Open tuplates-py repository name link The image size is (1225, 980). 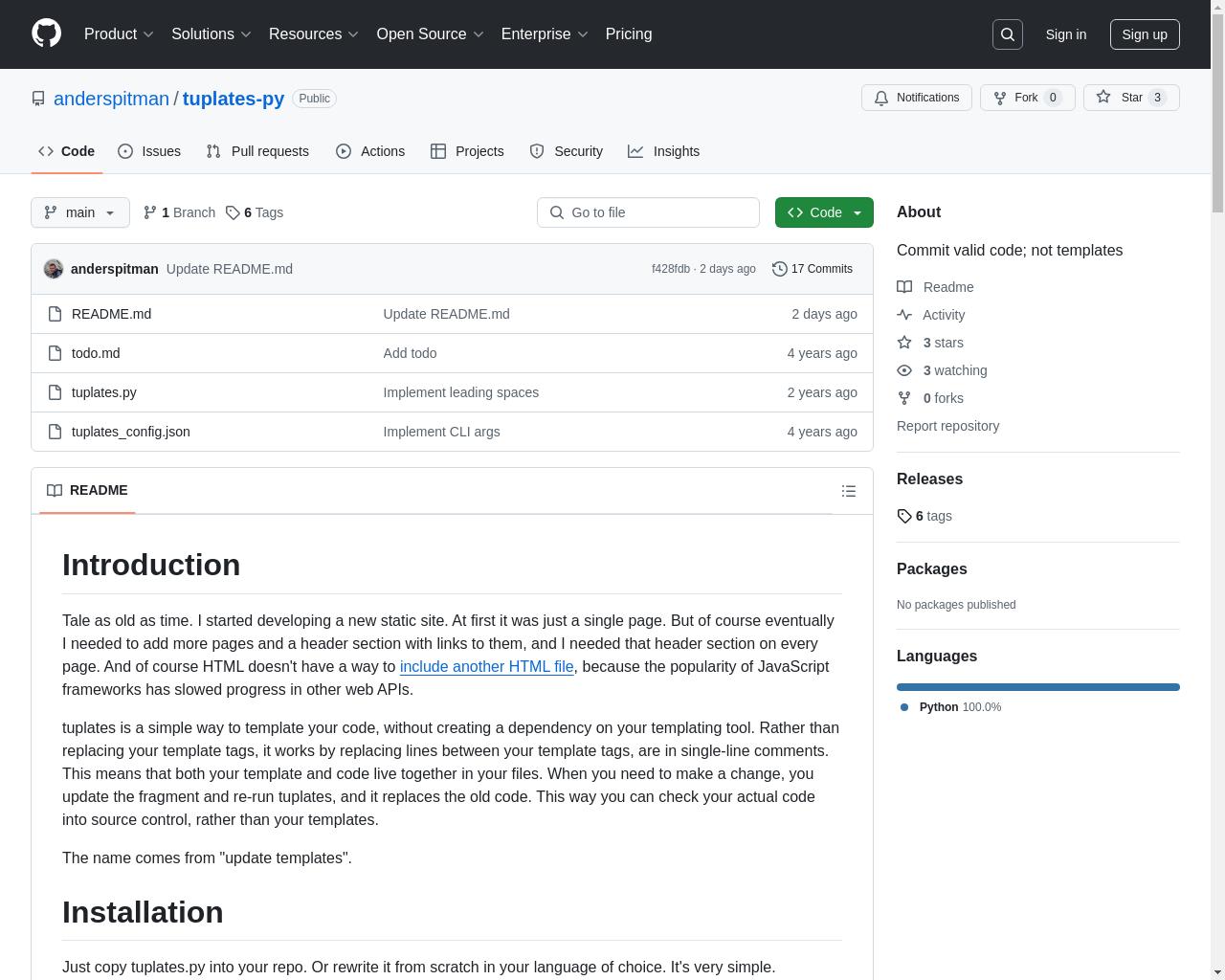coord(234,99)
